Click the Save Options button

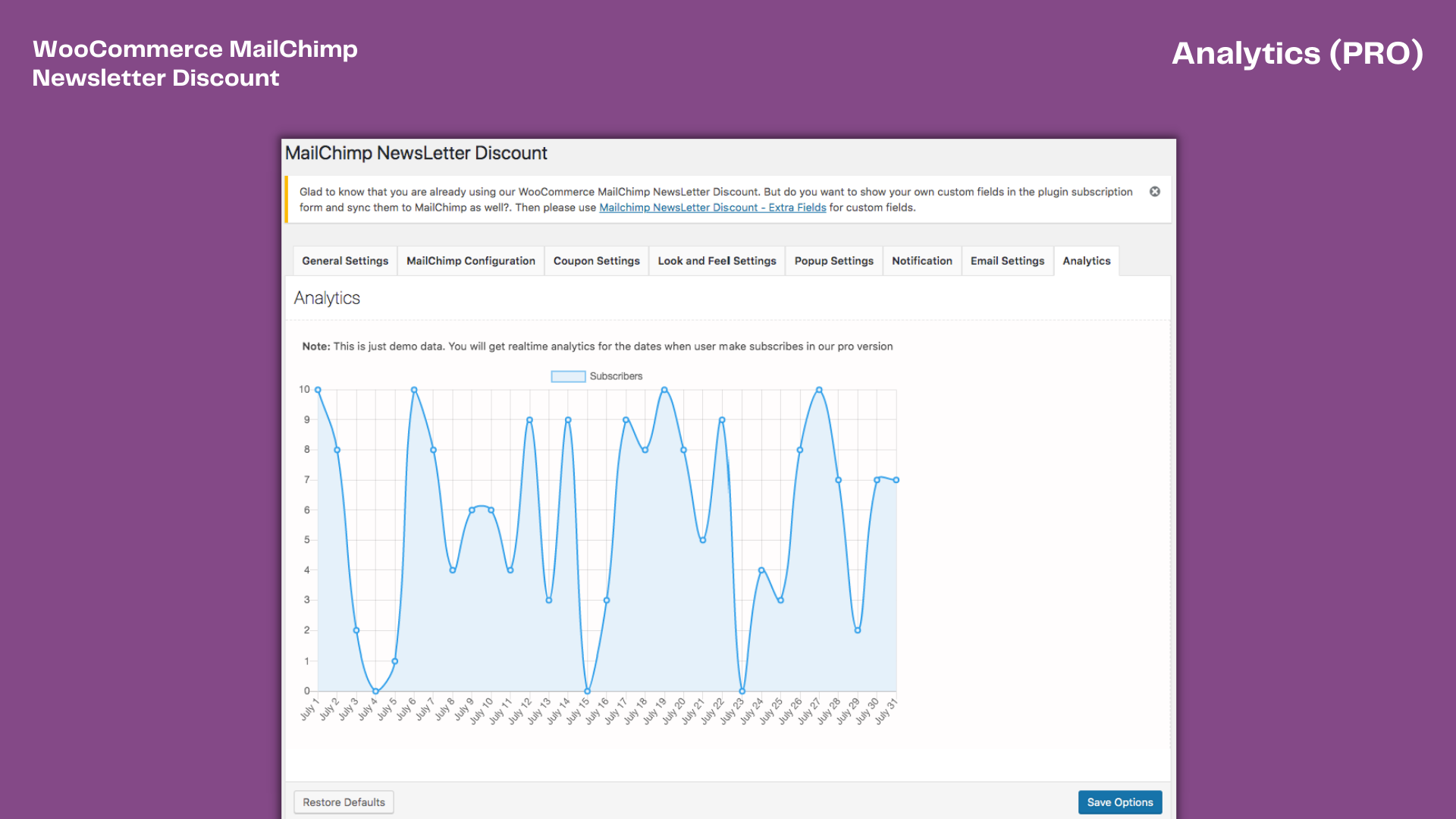tap(1120, 802)
